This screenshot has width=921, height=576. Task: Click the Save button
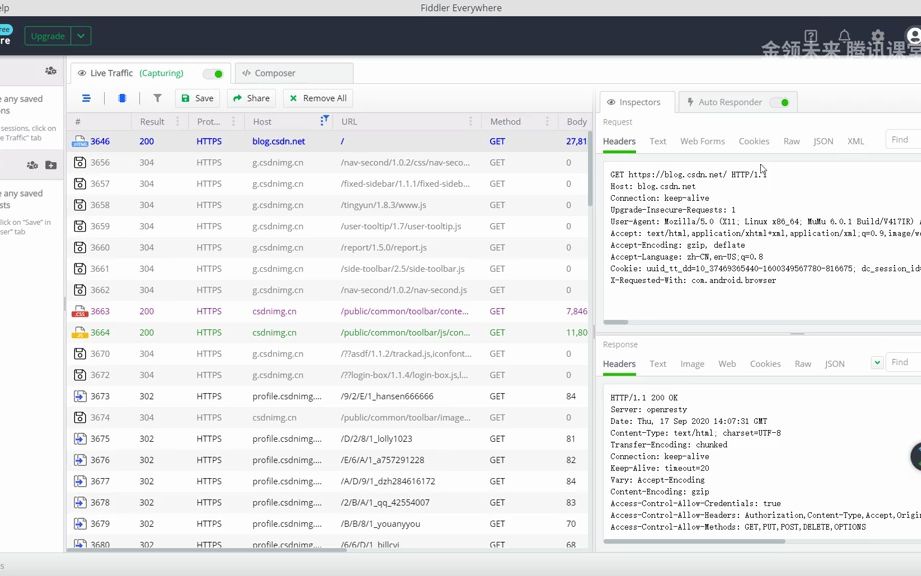click(x=197, y=98)
